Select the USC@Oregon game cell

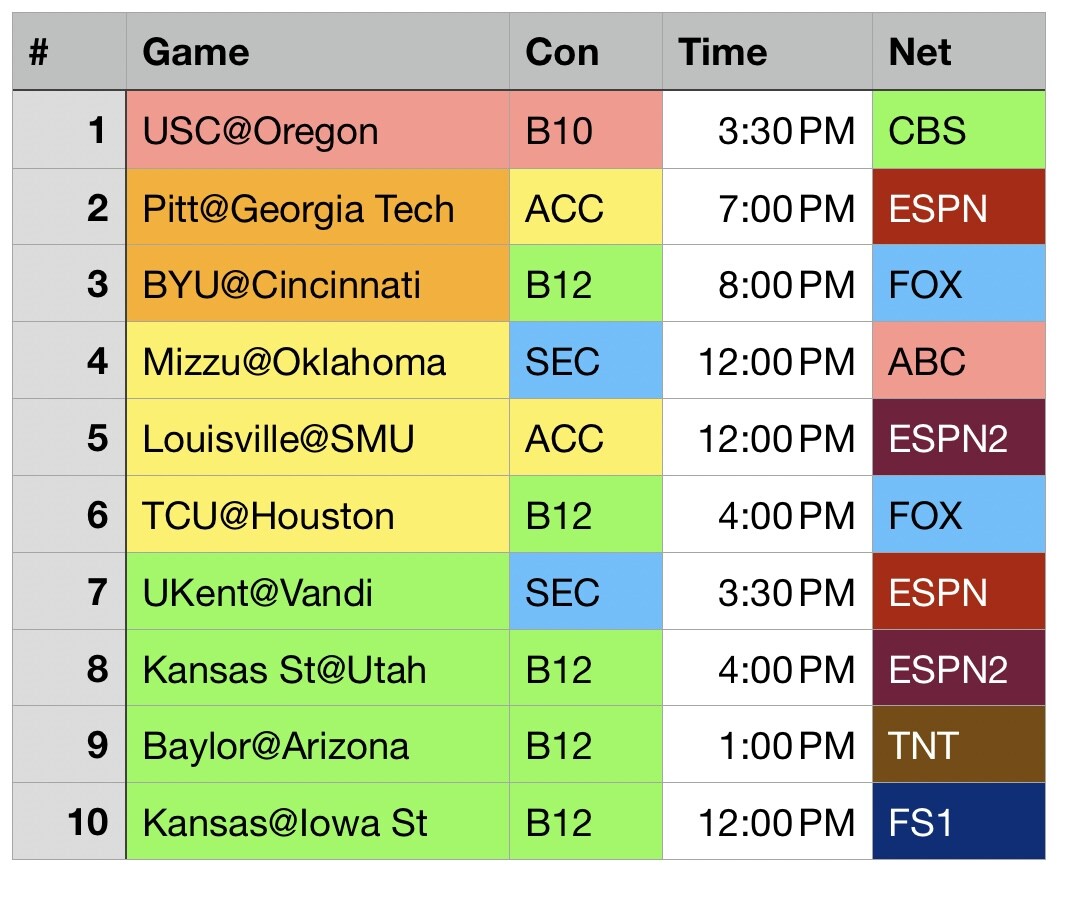coord(318,131)
